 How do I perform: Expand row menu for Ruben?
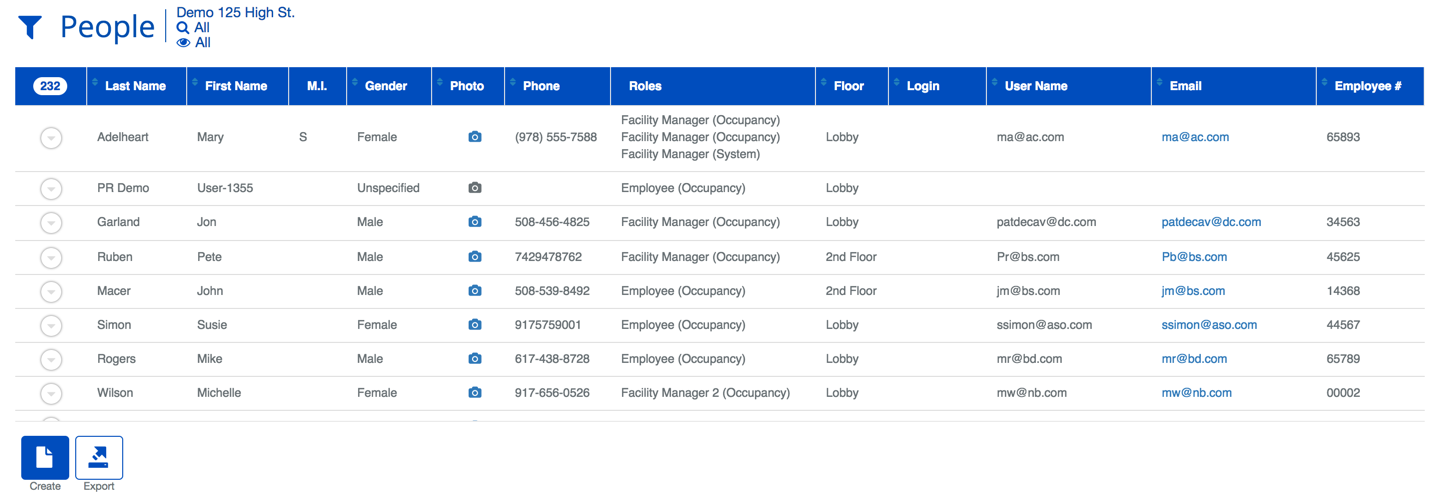(51, 258)
